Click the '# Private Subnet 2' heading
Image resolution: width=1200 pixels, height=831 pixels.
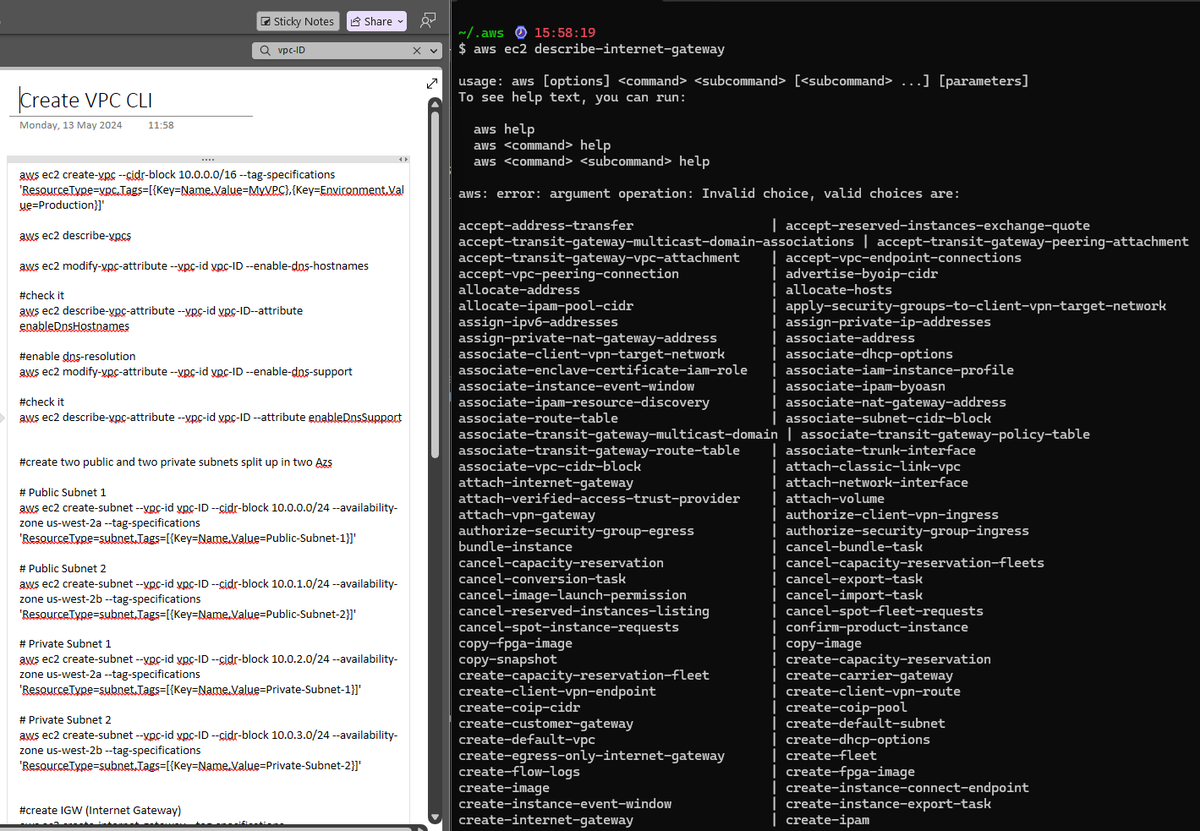pyautogui.click(x=65, y=720)
